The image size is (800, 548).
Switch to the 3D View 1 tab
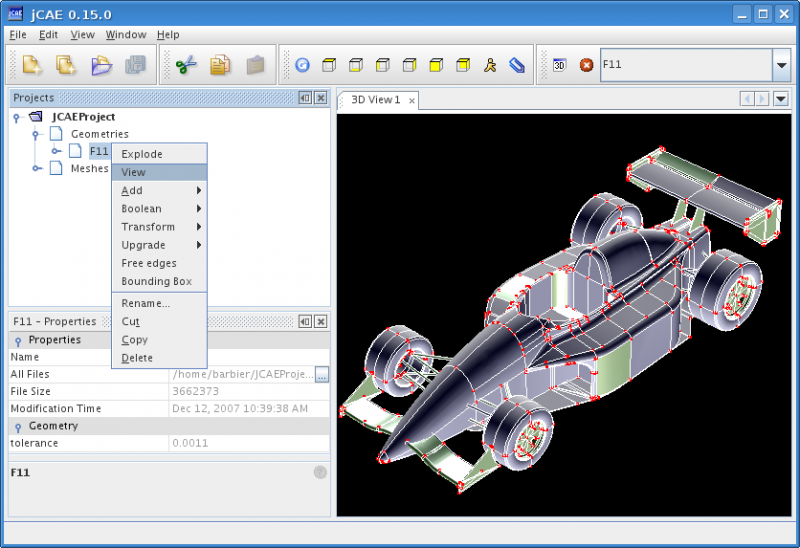pos(375,100)
